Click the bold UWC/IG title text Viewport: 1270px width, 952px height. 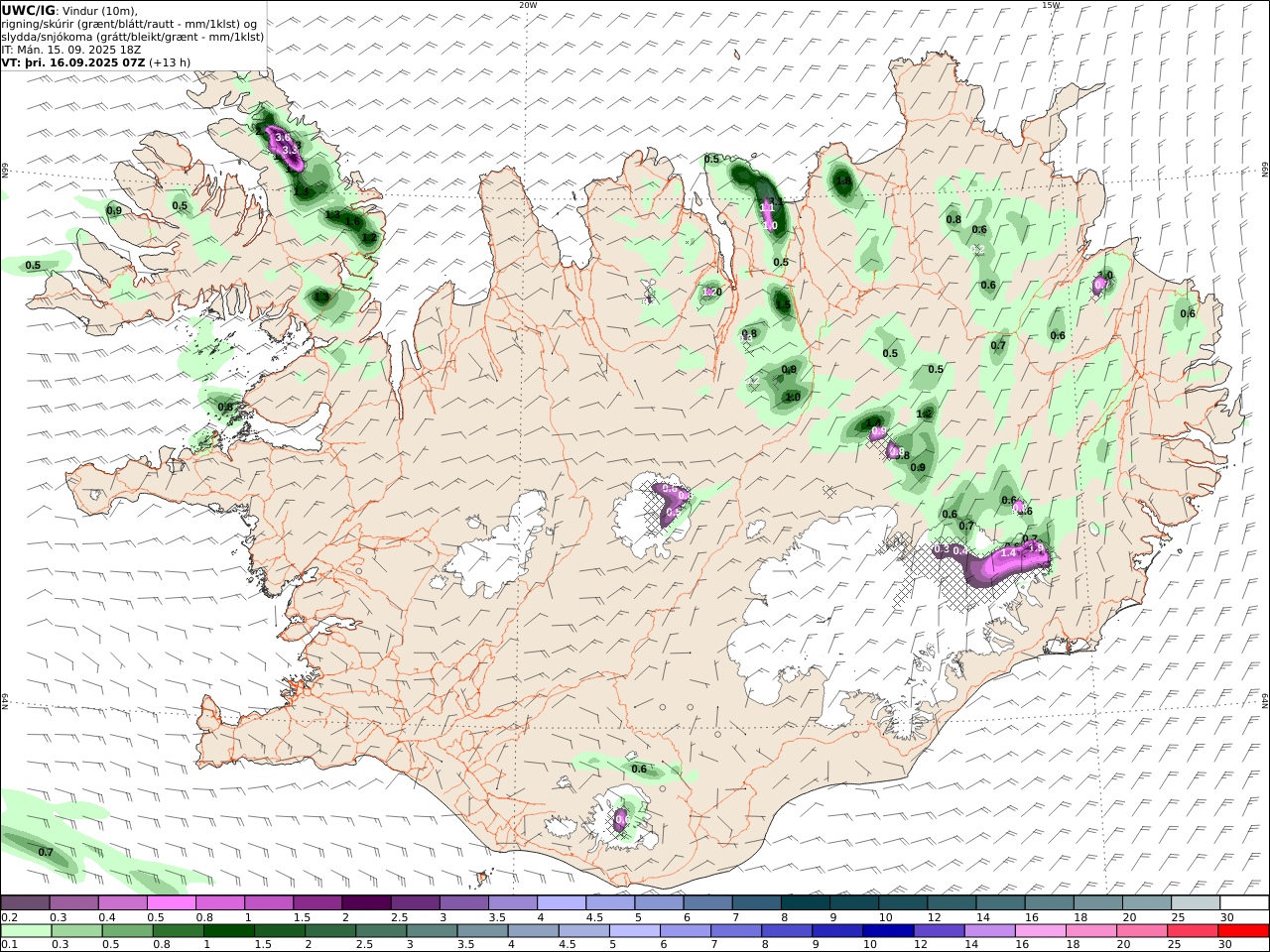click(x=29, y=11)
